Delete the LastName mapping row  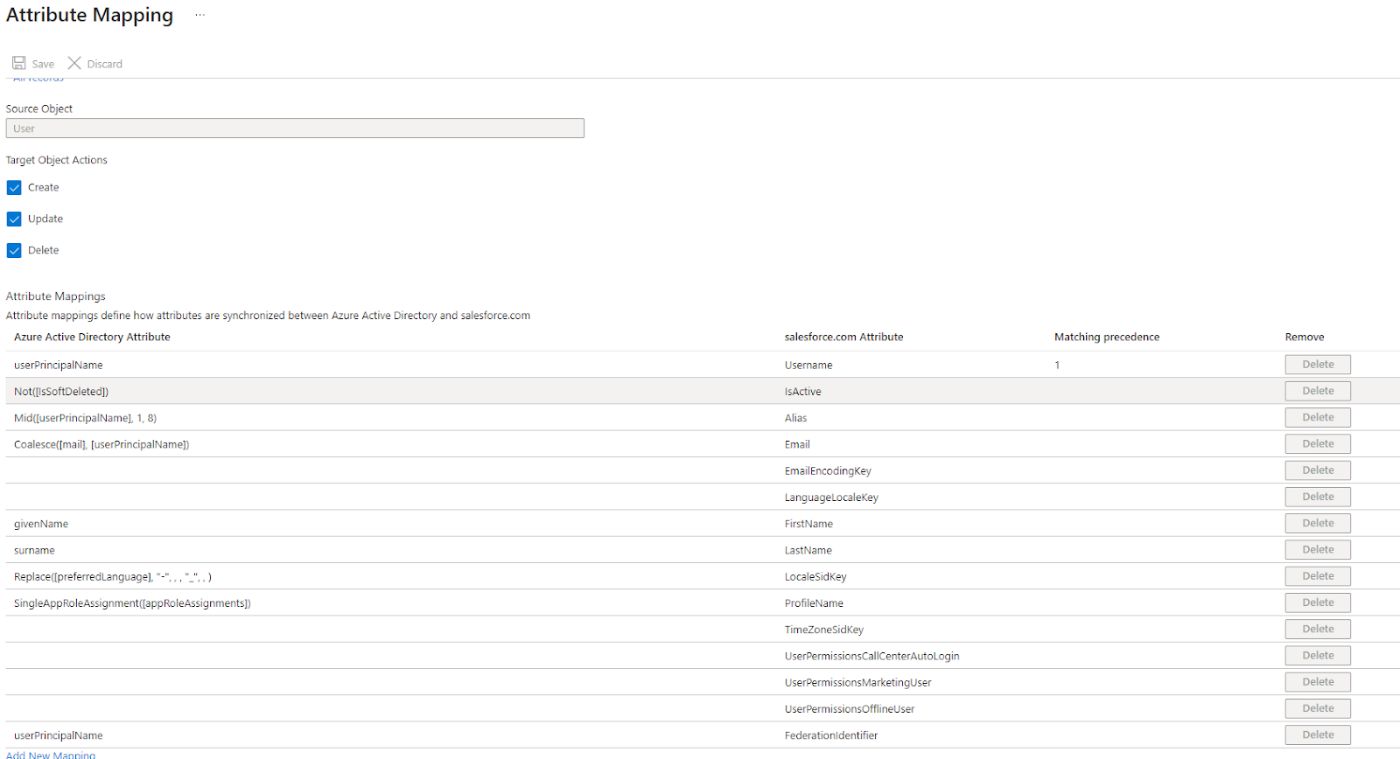click(1317, 550)
